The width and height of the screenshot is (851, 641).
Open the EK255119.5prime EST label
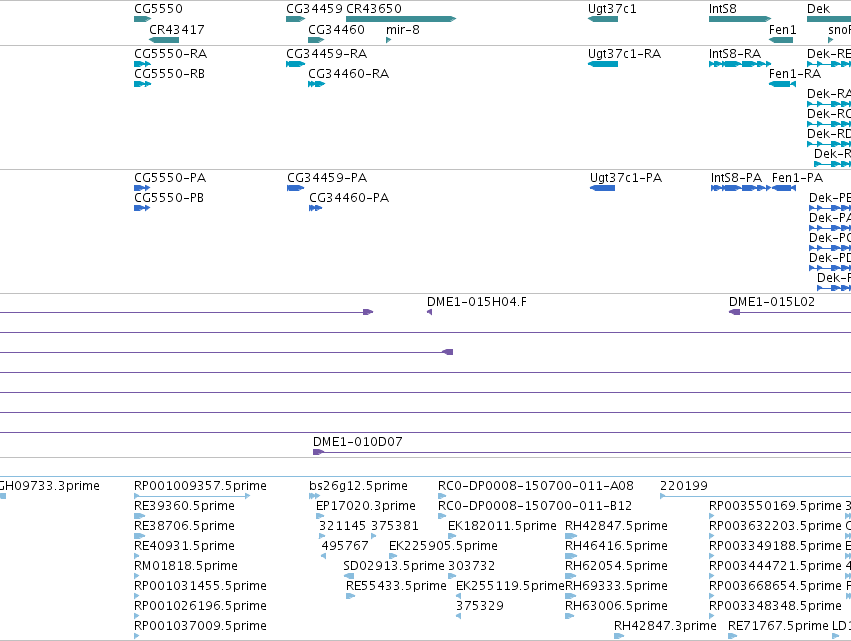[510, 586]
